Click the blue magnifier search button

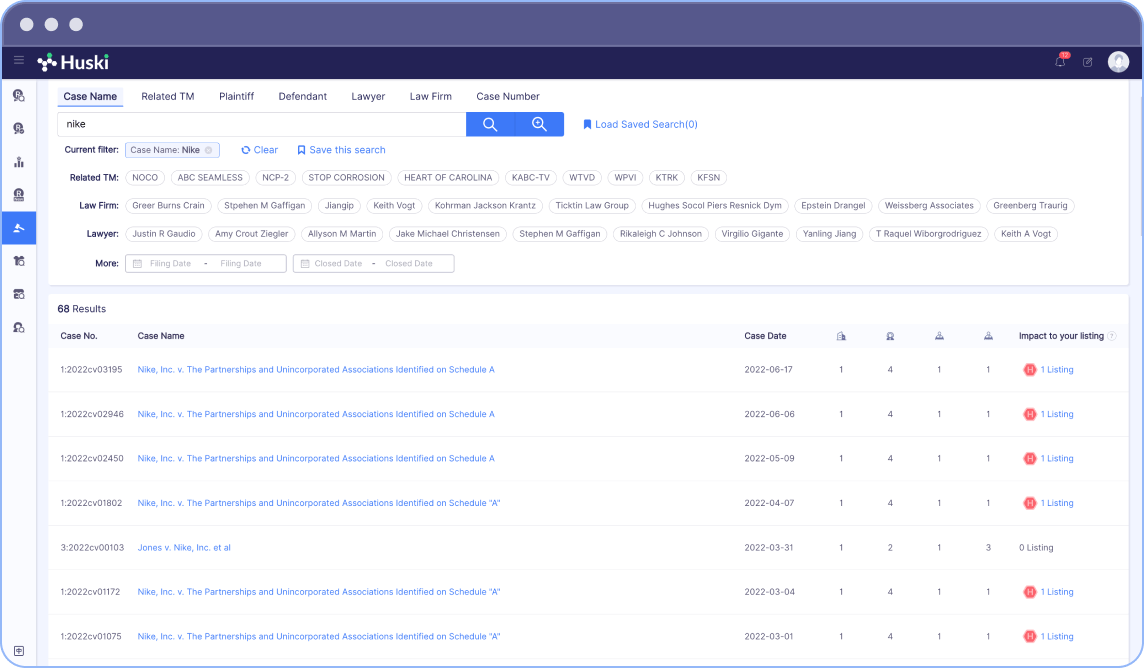click(x=489, y=124)
